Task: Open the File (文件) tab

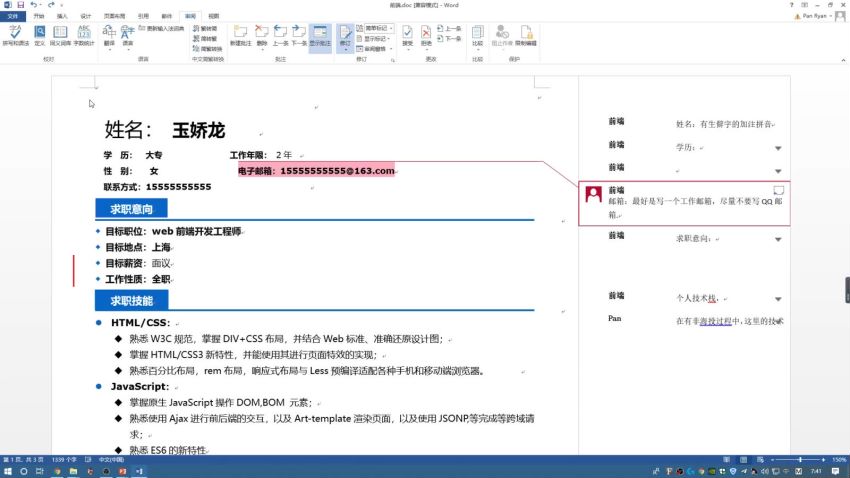Action: coord(13,16)
